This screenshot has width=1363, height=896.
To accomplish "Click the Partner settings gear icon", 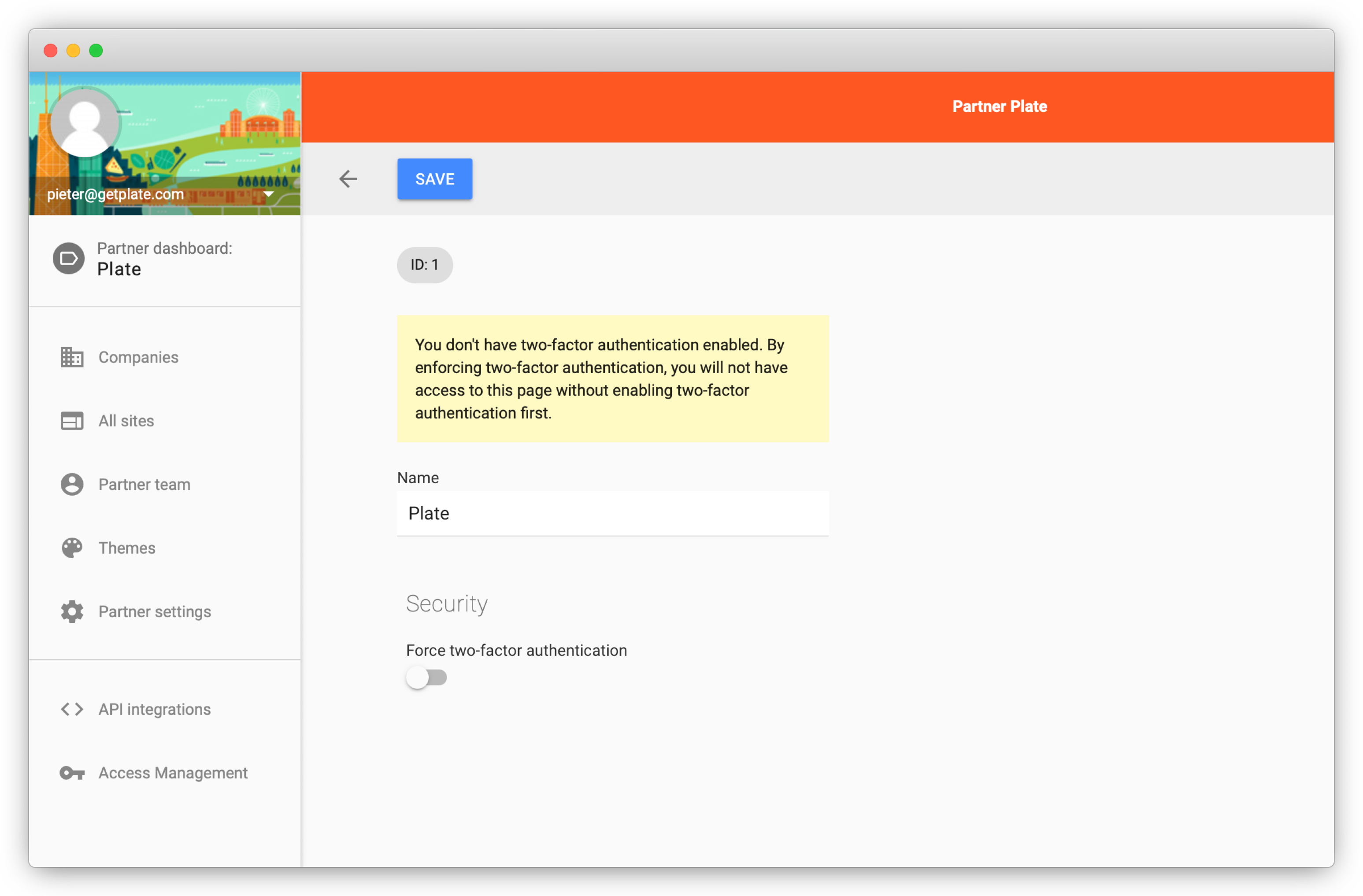I will coord(72,611).
